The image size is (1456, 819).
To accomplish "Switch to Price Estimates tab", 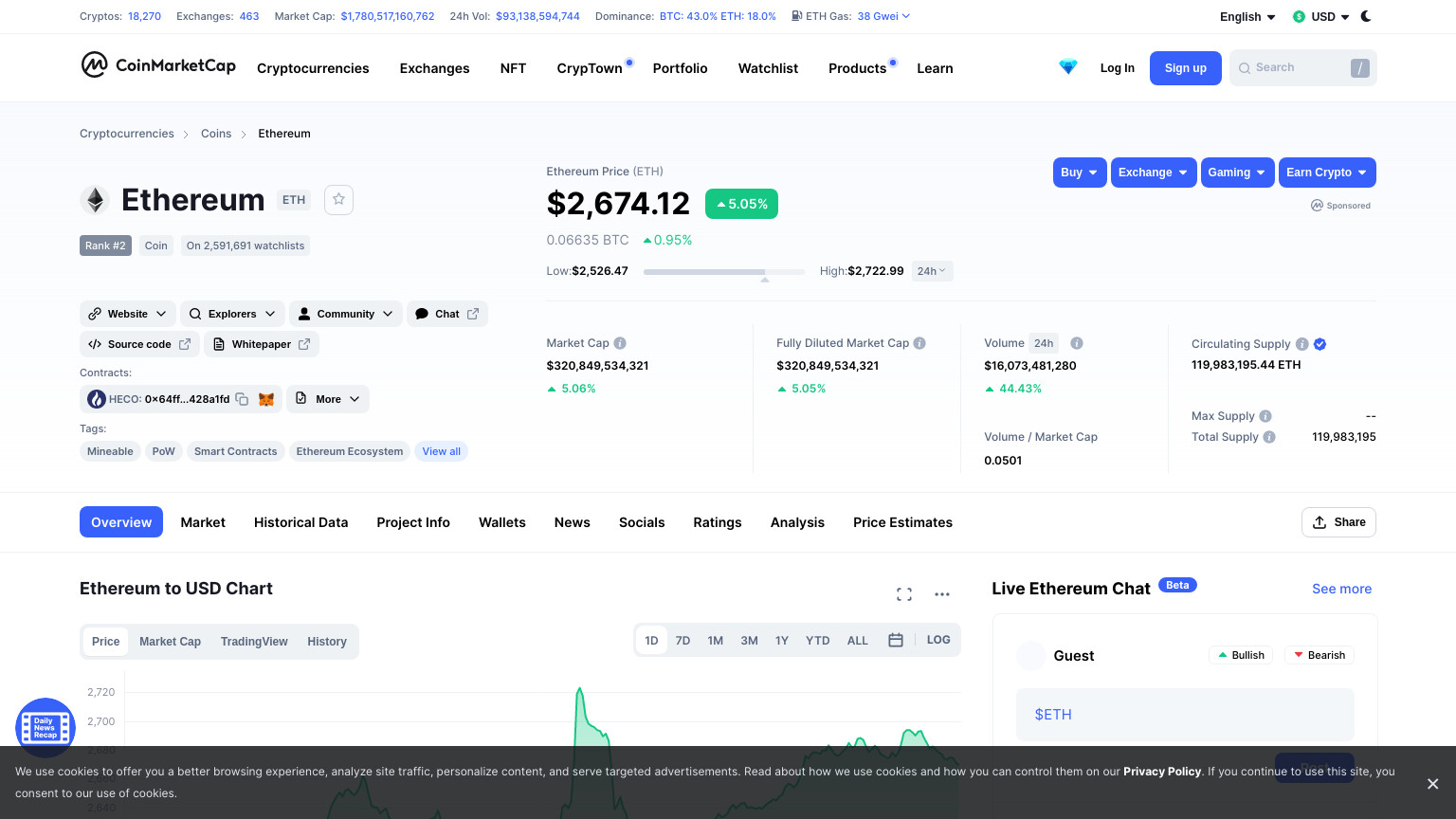I will 902,522.
